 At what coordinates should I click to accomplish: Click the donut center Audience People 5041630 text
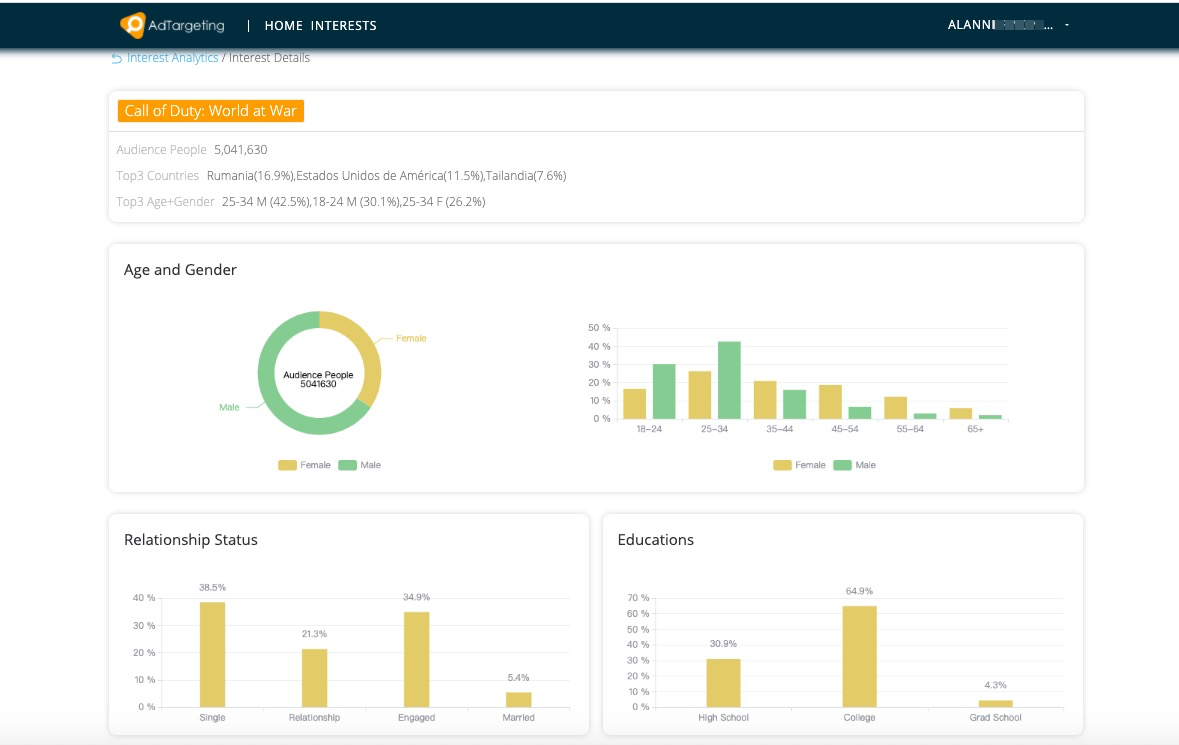tap(318, 379)
